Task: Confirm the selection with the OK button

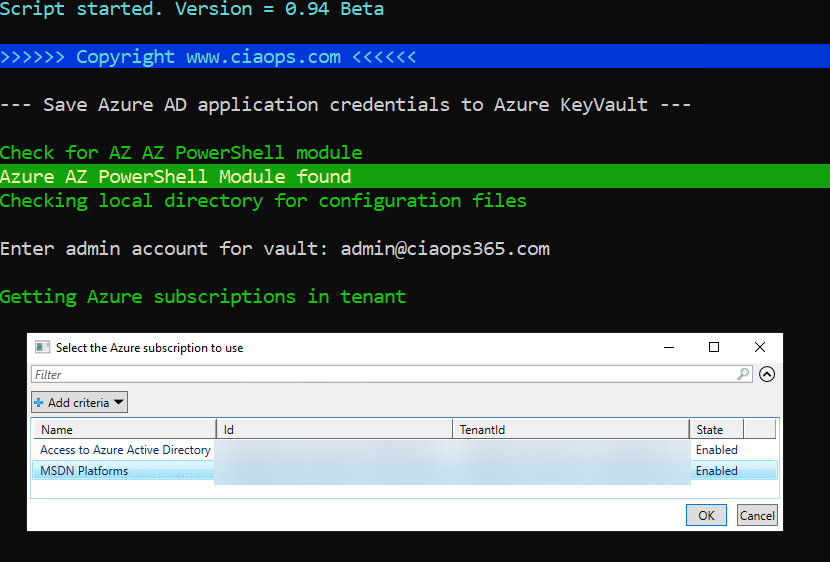Action: pyautogui.click(x=706, y=515)
